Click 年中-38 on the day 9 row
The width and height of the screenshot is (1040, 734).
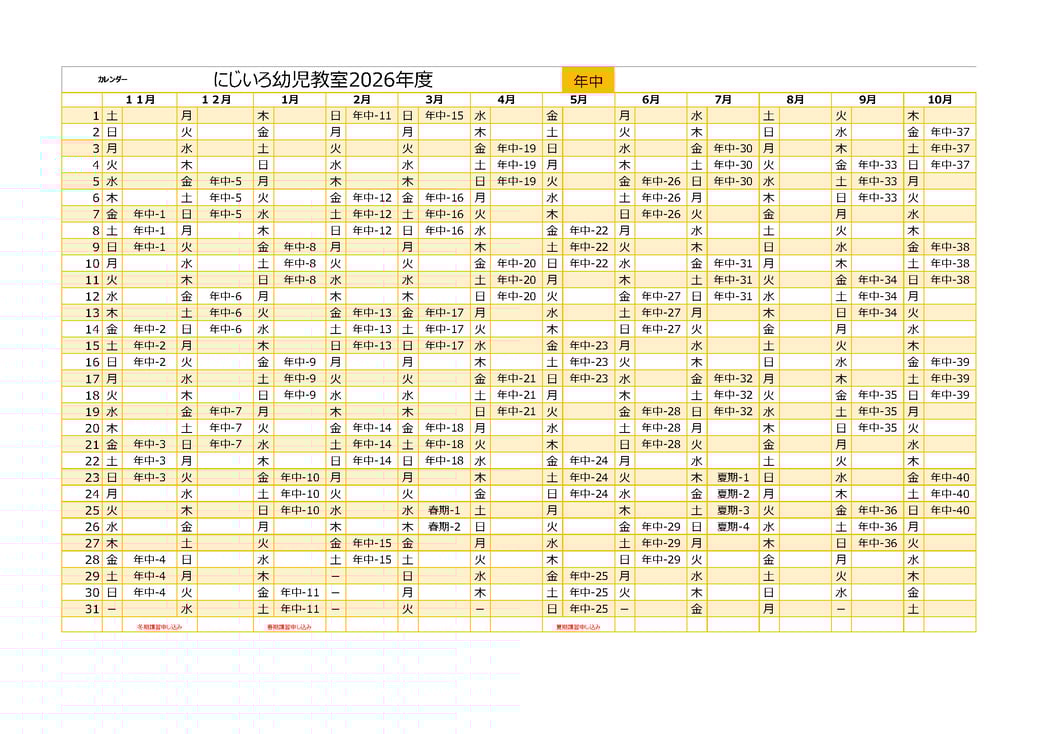click(x=950, y=247)
